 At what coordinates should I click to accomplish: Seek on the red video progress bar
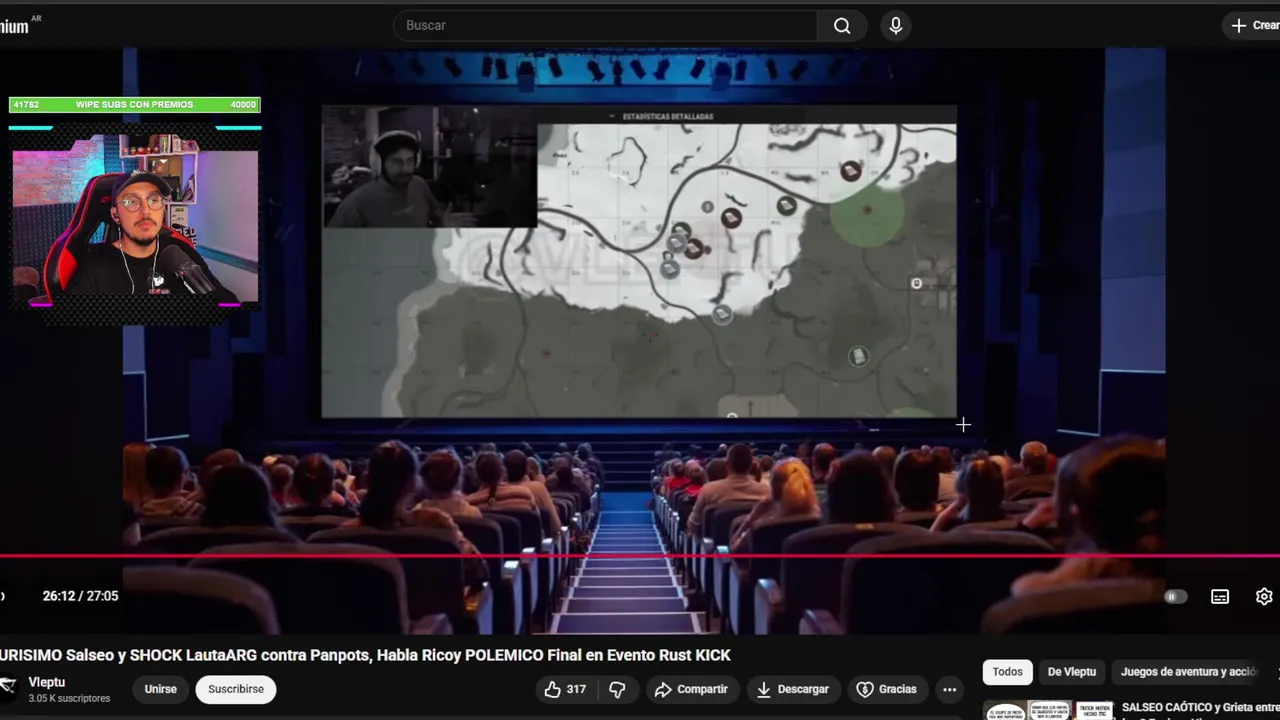point(640,556)
